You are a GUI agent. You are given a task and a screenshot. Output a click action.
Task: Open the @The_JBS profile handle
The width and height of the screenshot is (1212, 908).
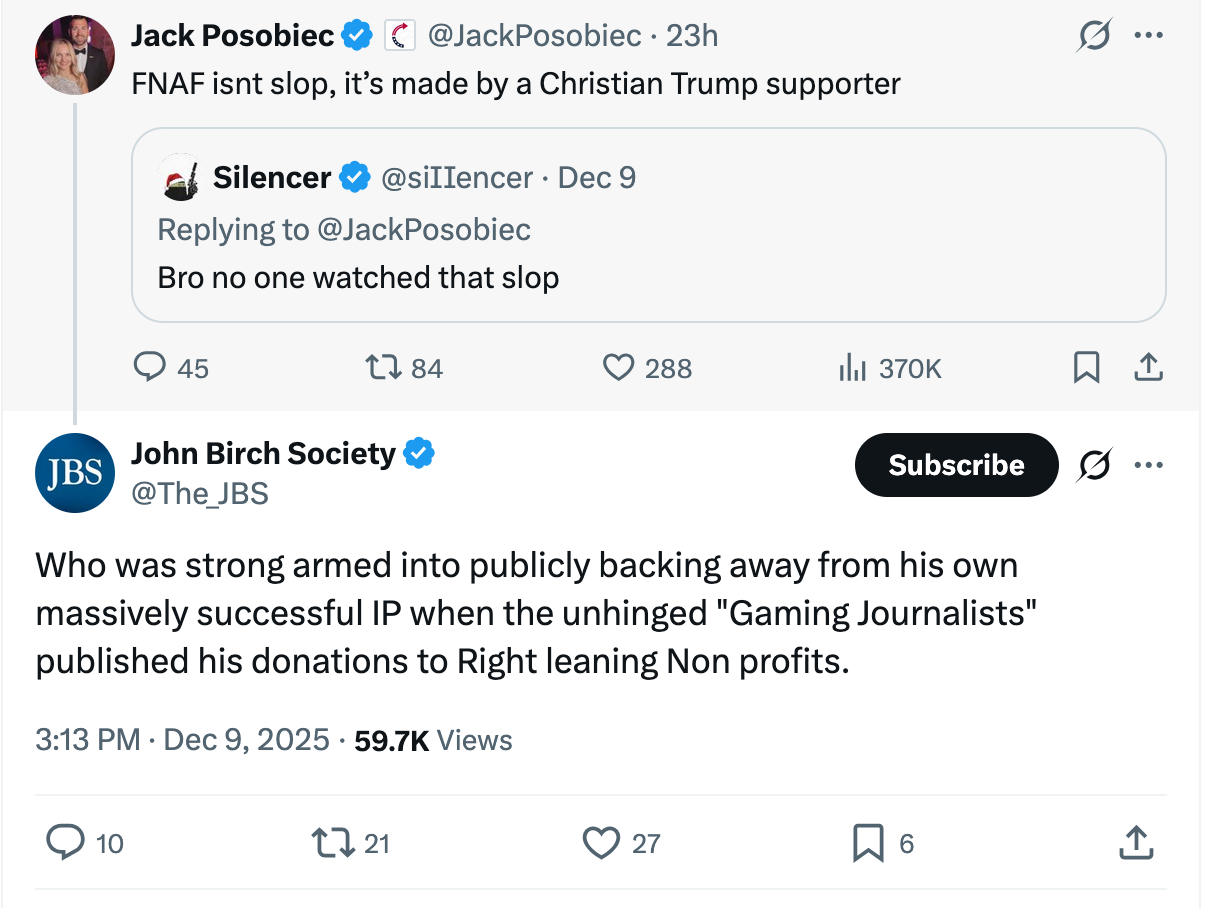coord(200,493)
